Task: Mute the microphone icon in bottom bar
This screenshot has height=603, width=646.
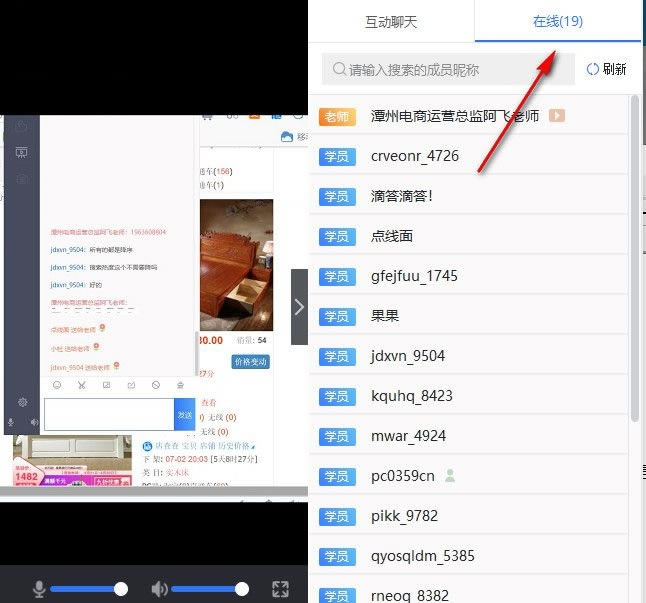Action: [39, 589]
